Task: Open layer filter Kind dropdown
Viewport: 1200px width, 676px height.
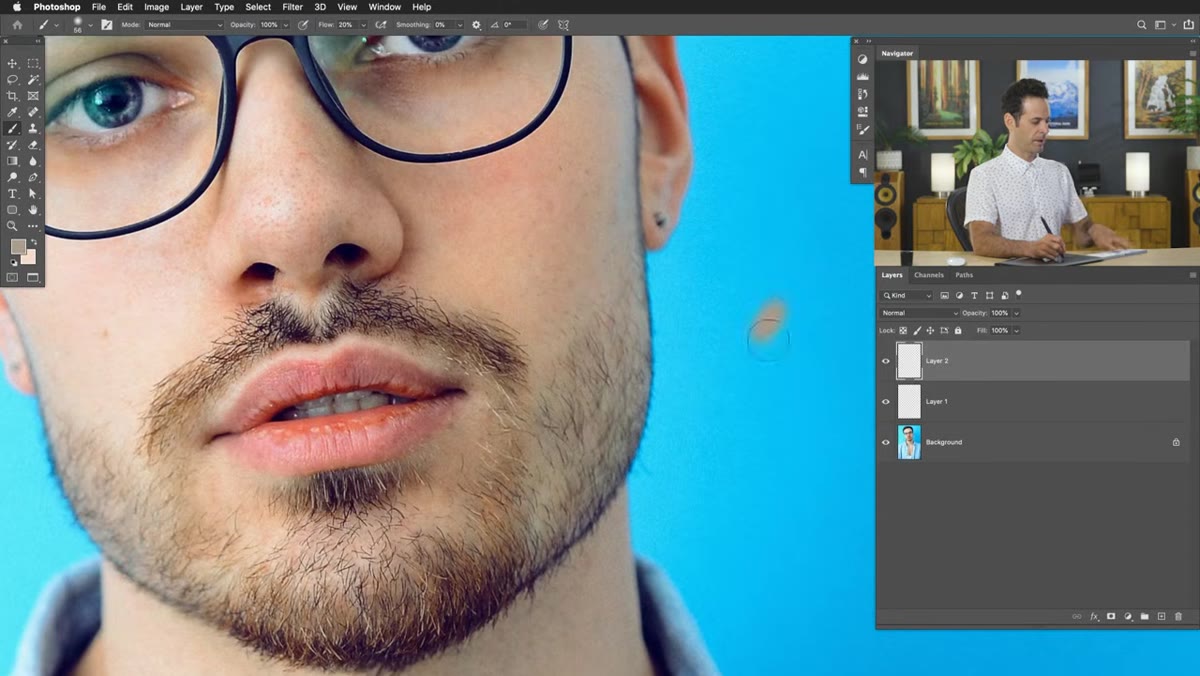Action: pyautogui.click(x=907, y=295)
